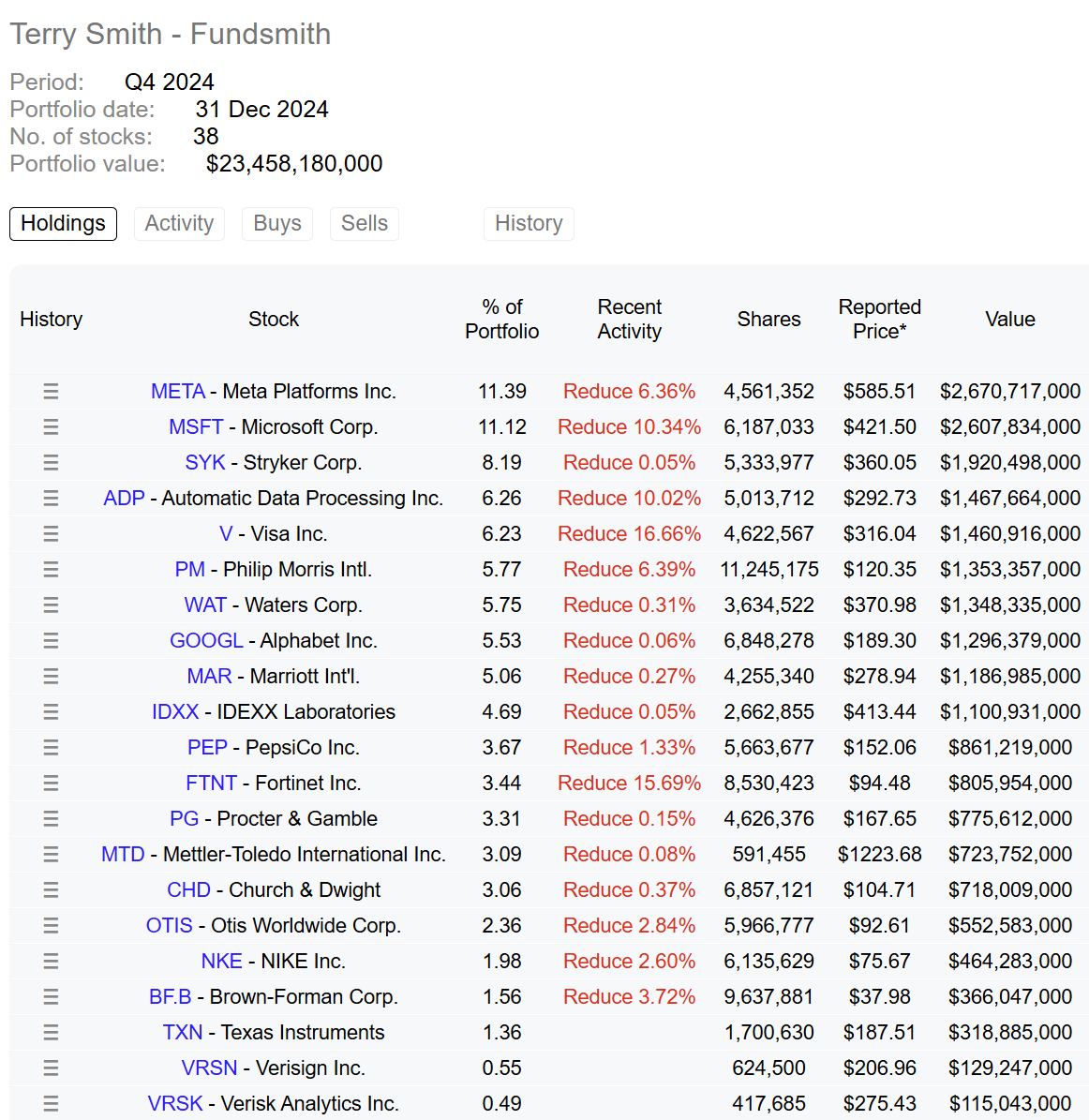Open history icon for Fortinet row
Screen dimensions: 1089x1120
(x=51, y=784)
